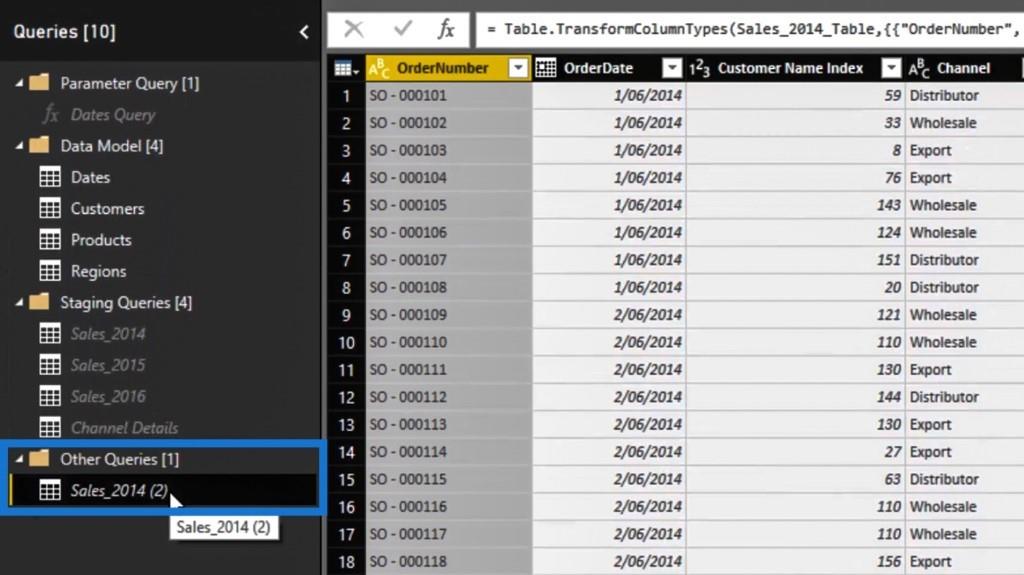Click Customer Name Index value 59
The width and height of the screenshot is (1024, 575).
click(x=893, y=95)
